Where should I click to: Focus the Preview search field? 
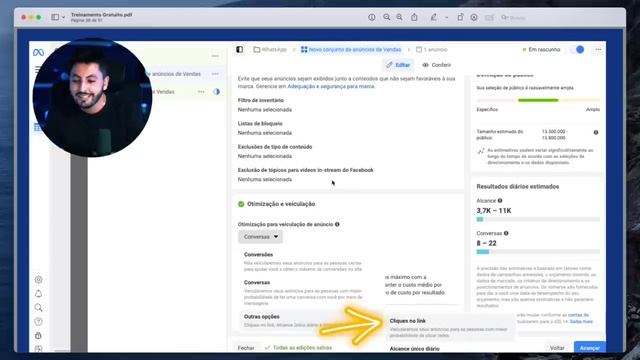tap(514, 18)
